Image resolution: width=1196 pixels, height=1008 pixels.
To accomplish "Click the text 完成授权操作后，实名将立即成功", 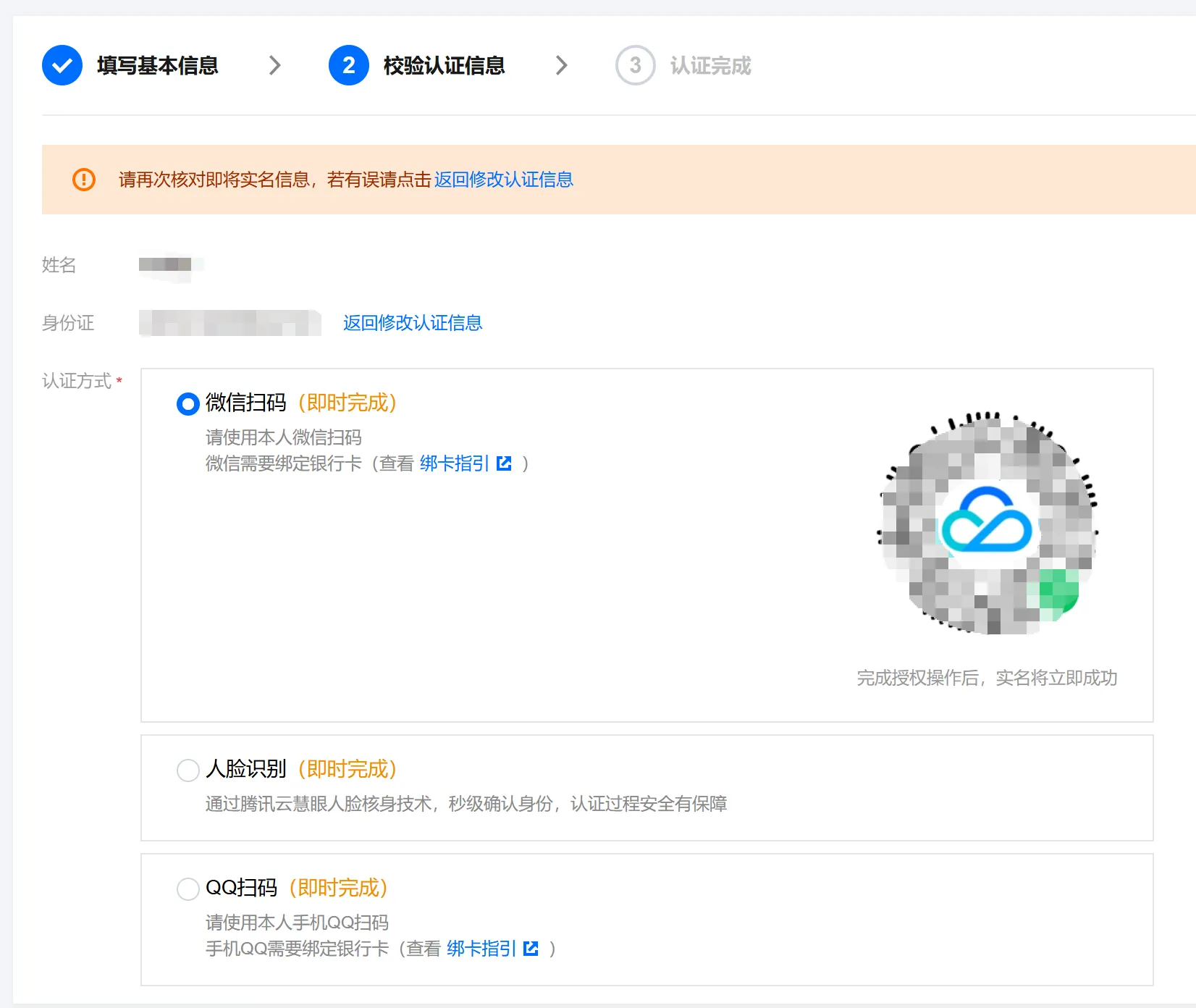I will tap(987, 678).
